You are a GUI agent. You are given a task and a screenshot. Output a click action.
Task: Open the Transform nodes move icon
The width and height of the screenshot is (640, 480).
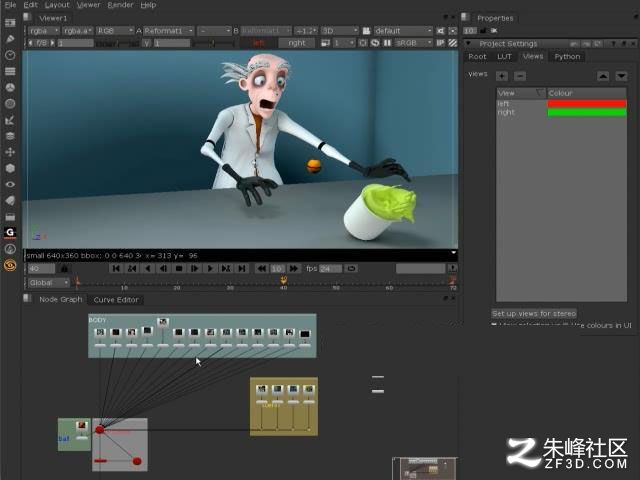pos(10,152)
